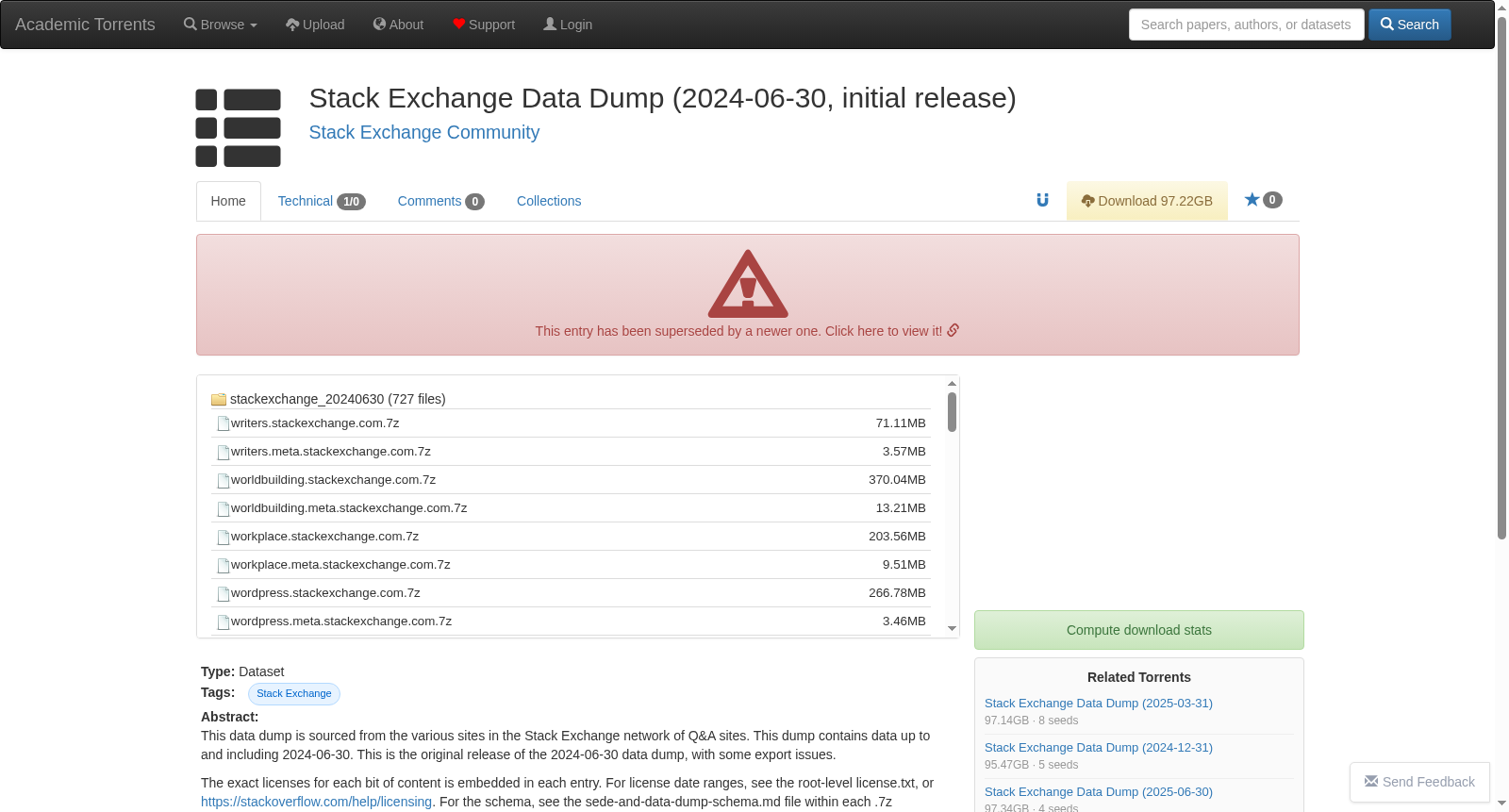
Task: Click the Send Feedback button
Action: coord(1419,782)
